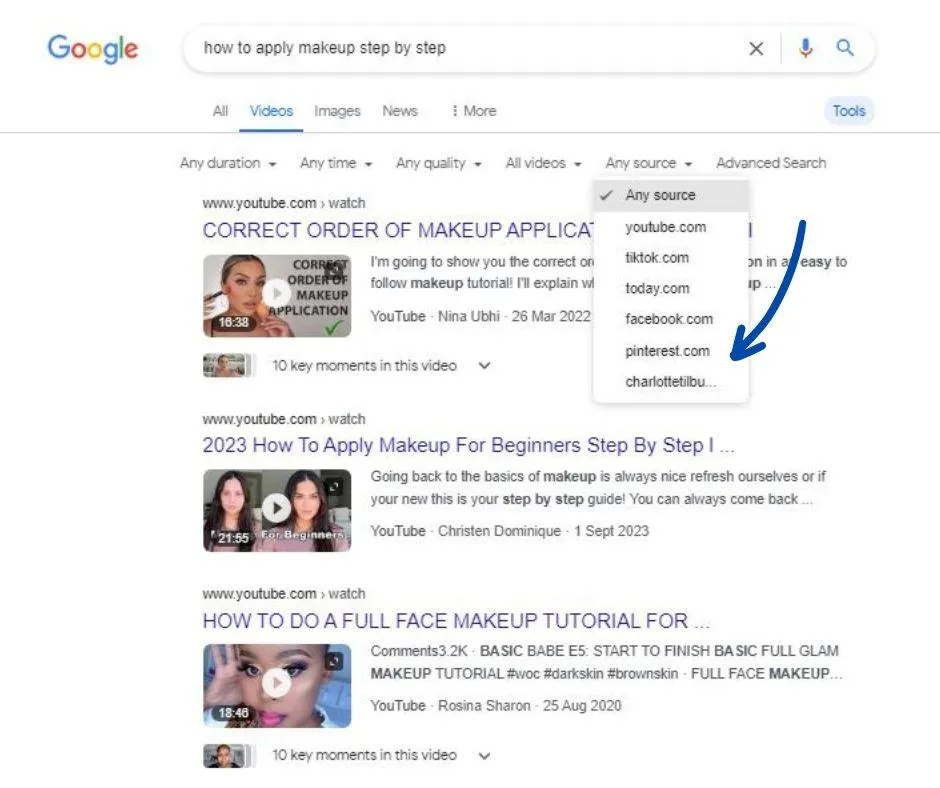Screen dimensions: 940x788
Task: Filter source by today.com
Action: tap(671, 288)
